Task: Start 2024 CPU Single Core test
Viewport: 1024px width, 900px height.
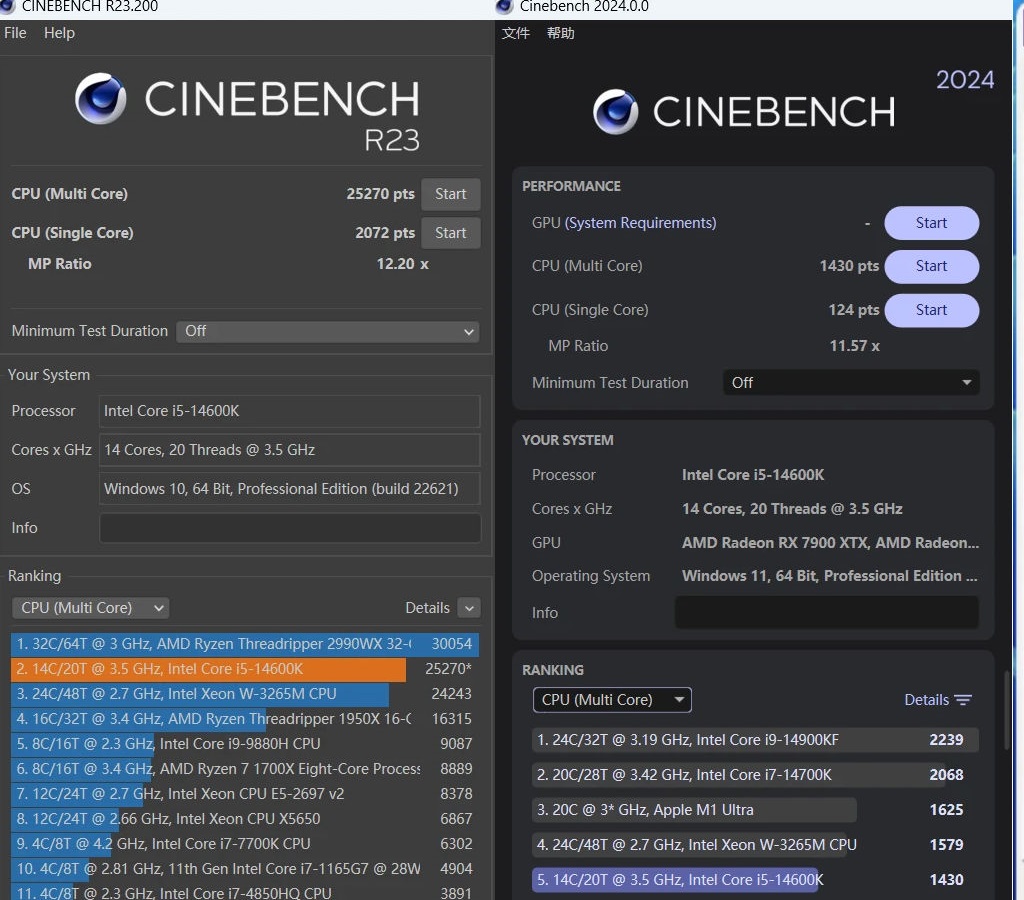Action: (x=931, y=310)
